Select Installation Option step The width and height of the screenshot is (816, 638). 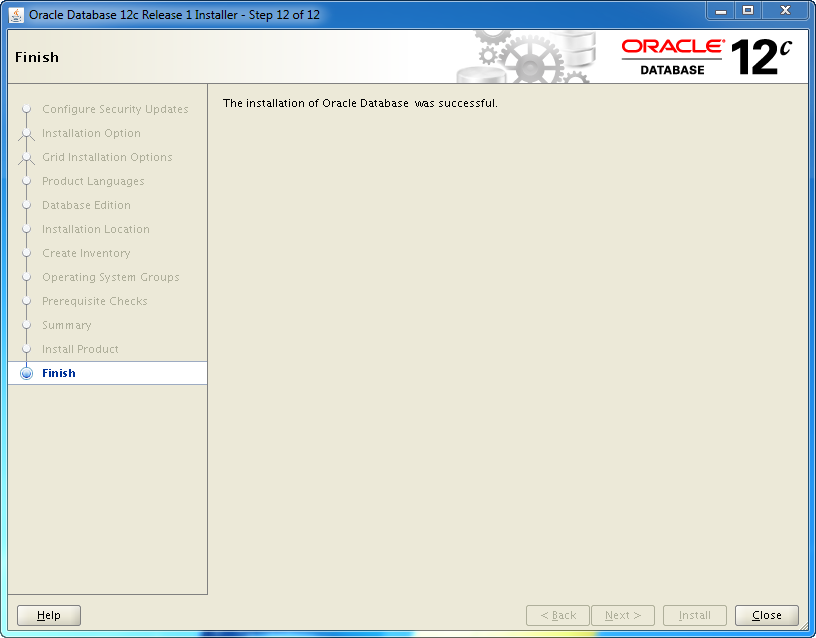pyautogui.click(x=91, y=133)
